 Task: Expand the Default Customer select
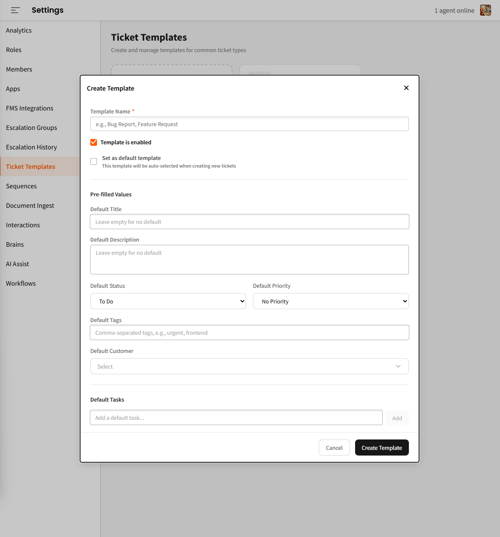249,366
